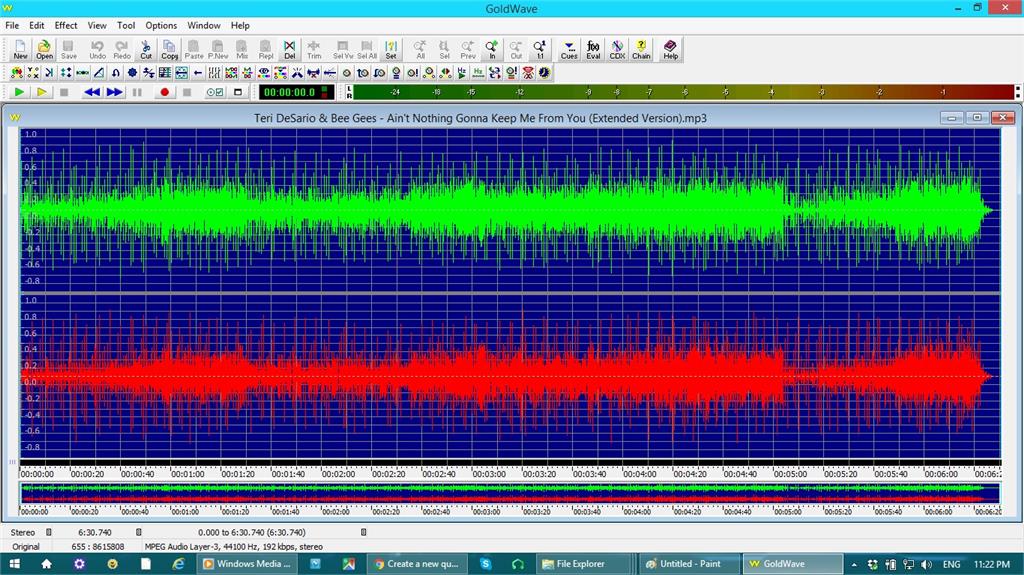The image size is (1024, 575).
Task: Click the 'Original' status bar label
Action: pyautogui.click(x=25, y=546)
